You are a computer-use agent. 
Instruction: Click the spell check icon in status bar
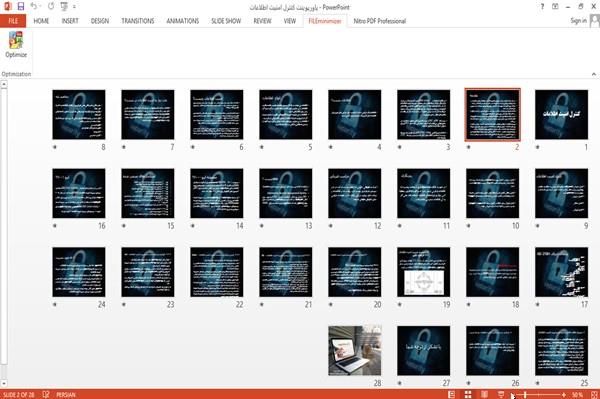[x=46, y=394]
